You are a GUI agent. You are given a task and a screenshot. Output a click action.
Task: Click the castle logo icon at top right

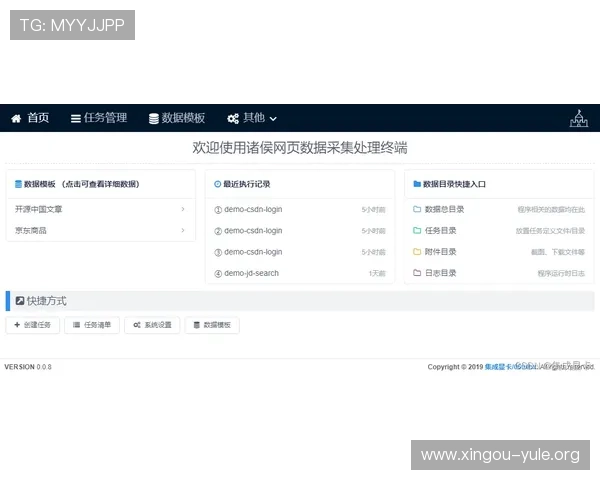pos(579,118)
